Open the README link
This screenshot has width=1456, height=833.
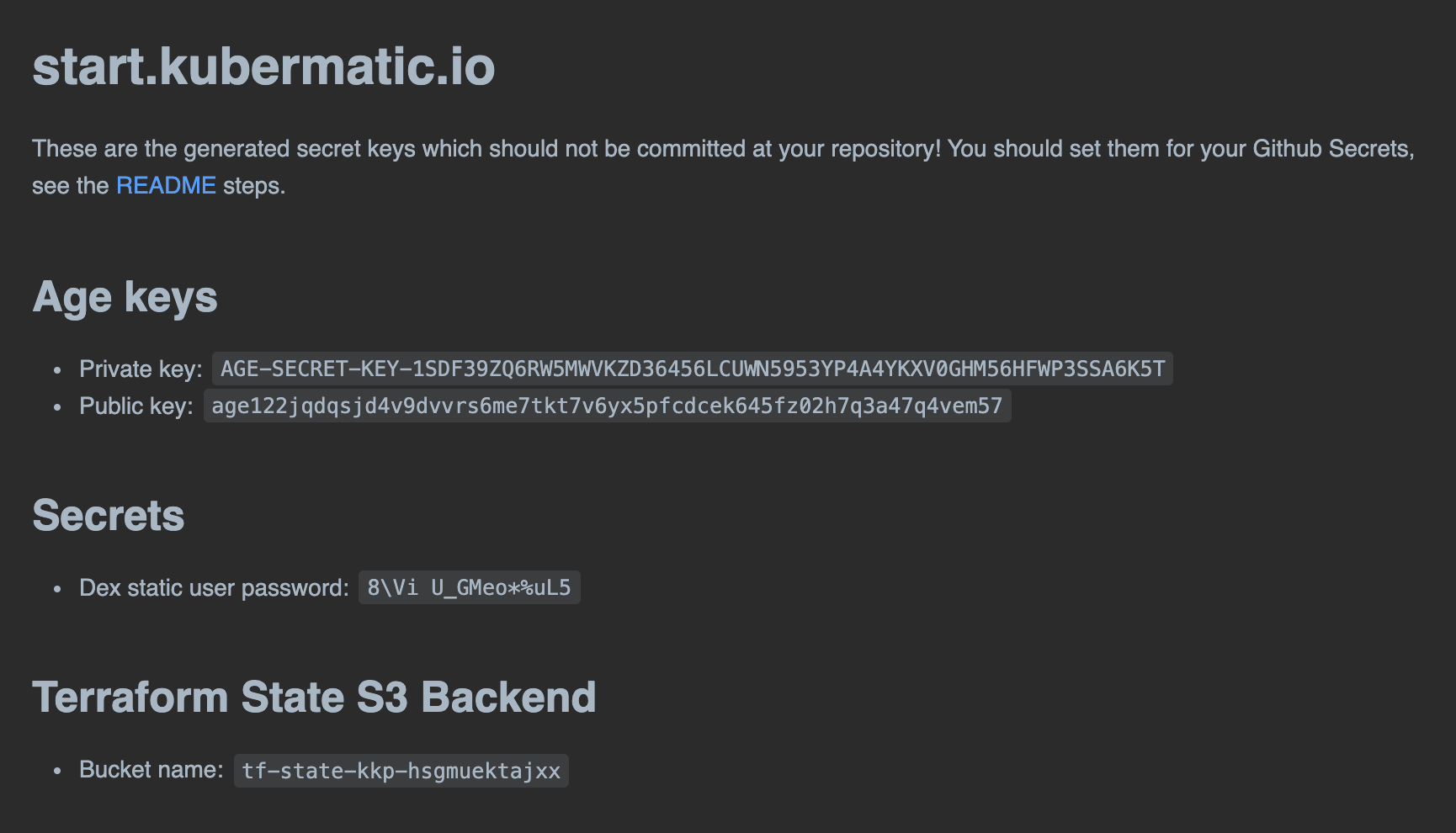click(166, 185)
